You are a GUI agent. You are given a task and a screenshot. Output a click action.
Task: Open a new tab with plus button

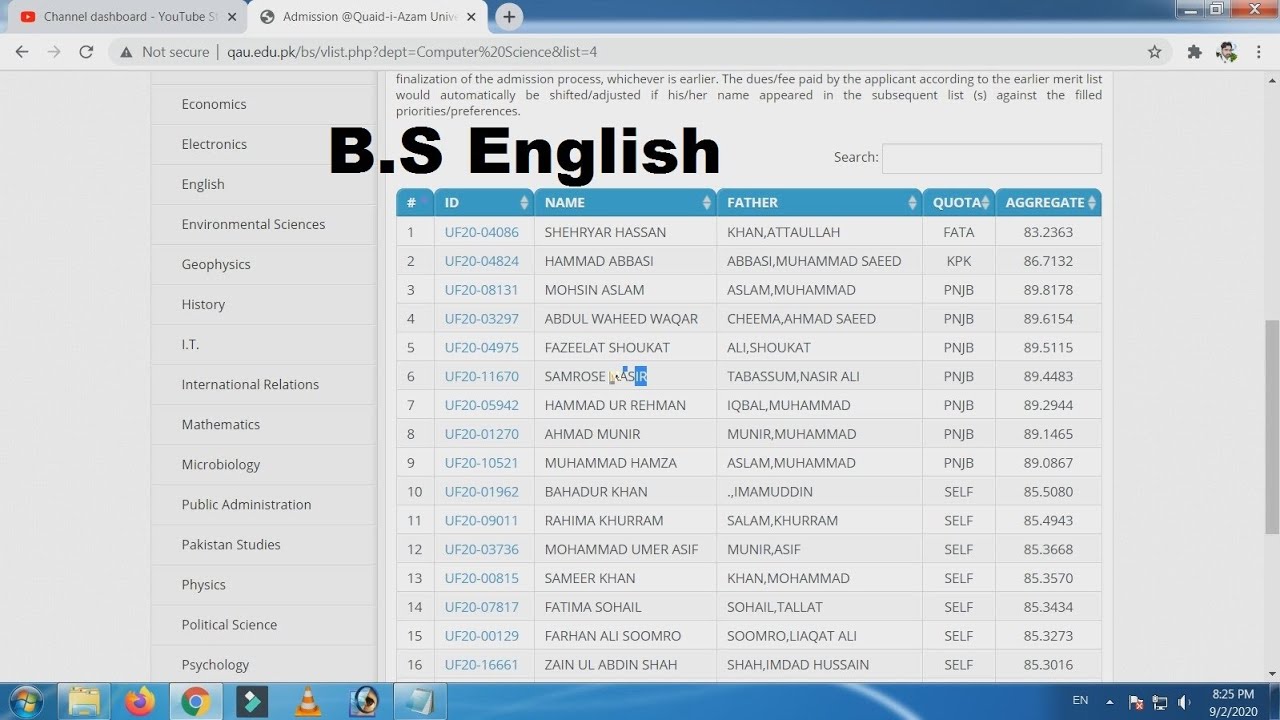[509, 17]
